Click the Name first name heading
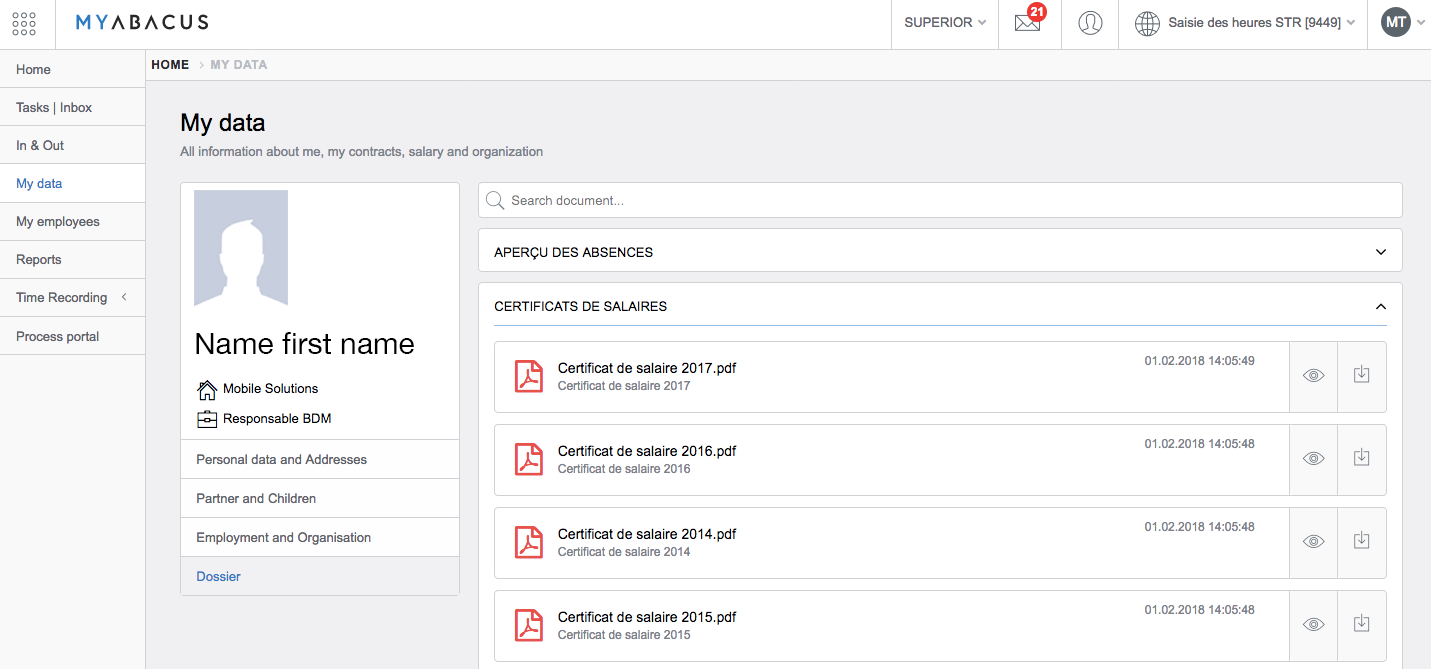1431x669 pixels. [304, 343]
